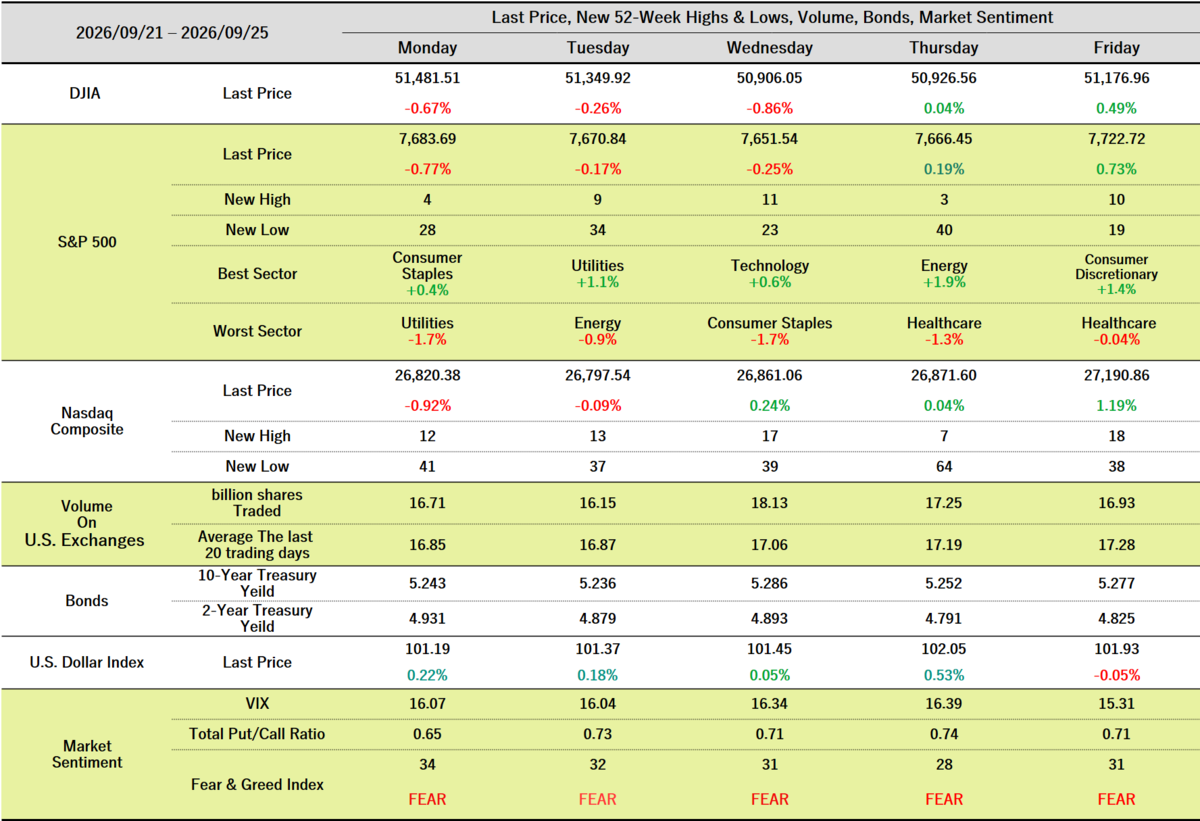The image size is (1200, 821).
Task: Select the S&P 500 Friday price 7,722.72
Action: pos(1117,138)
